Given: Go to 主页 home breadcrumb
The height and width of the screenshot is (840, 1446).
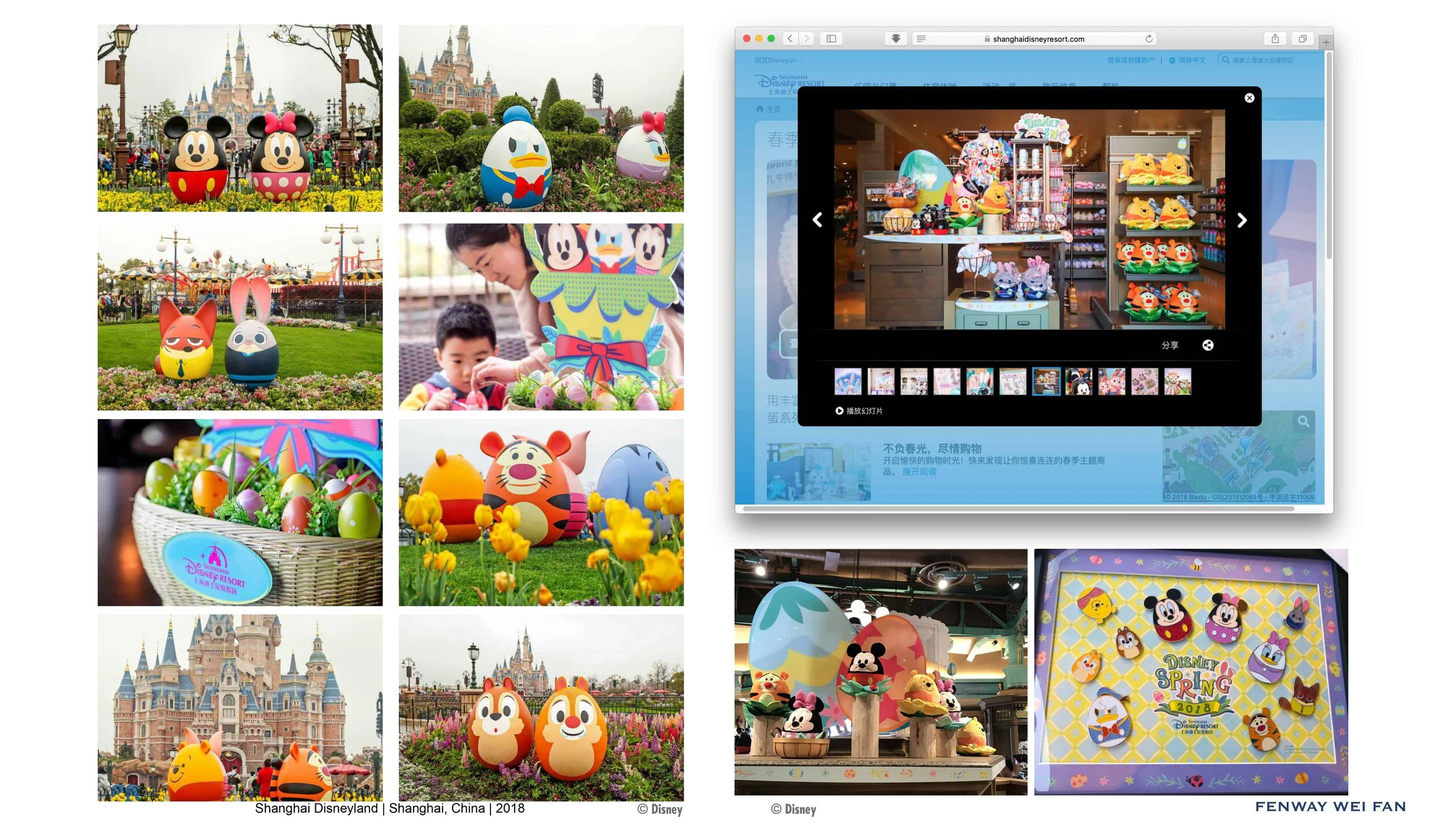Looking at the screenshot, I should tap(769, 109).
